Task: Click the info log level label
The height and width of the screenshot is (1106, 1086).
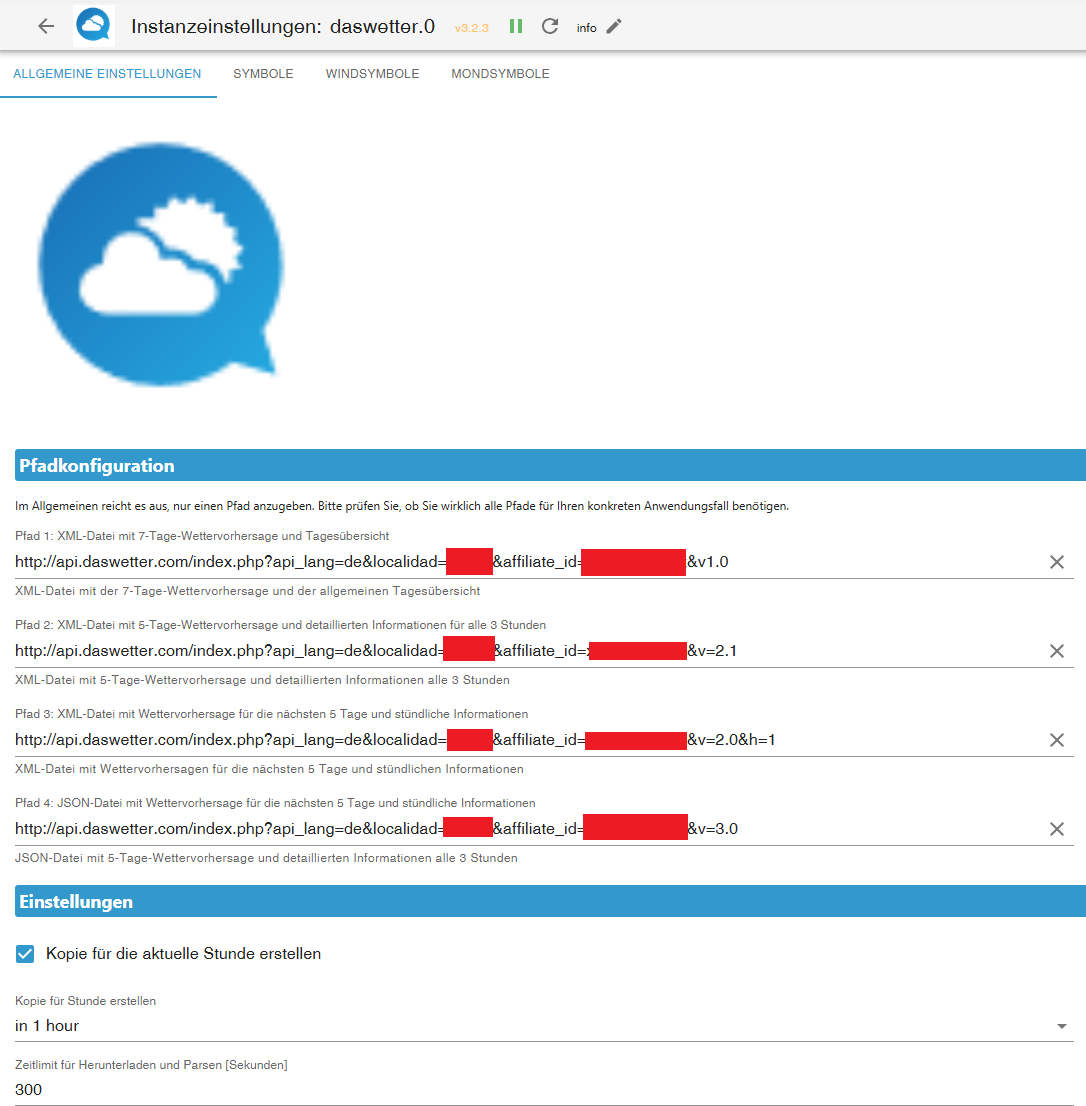Action: (586, 28)
